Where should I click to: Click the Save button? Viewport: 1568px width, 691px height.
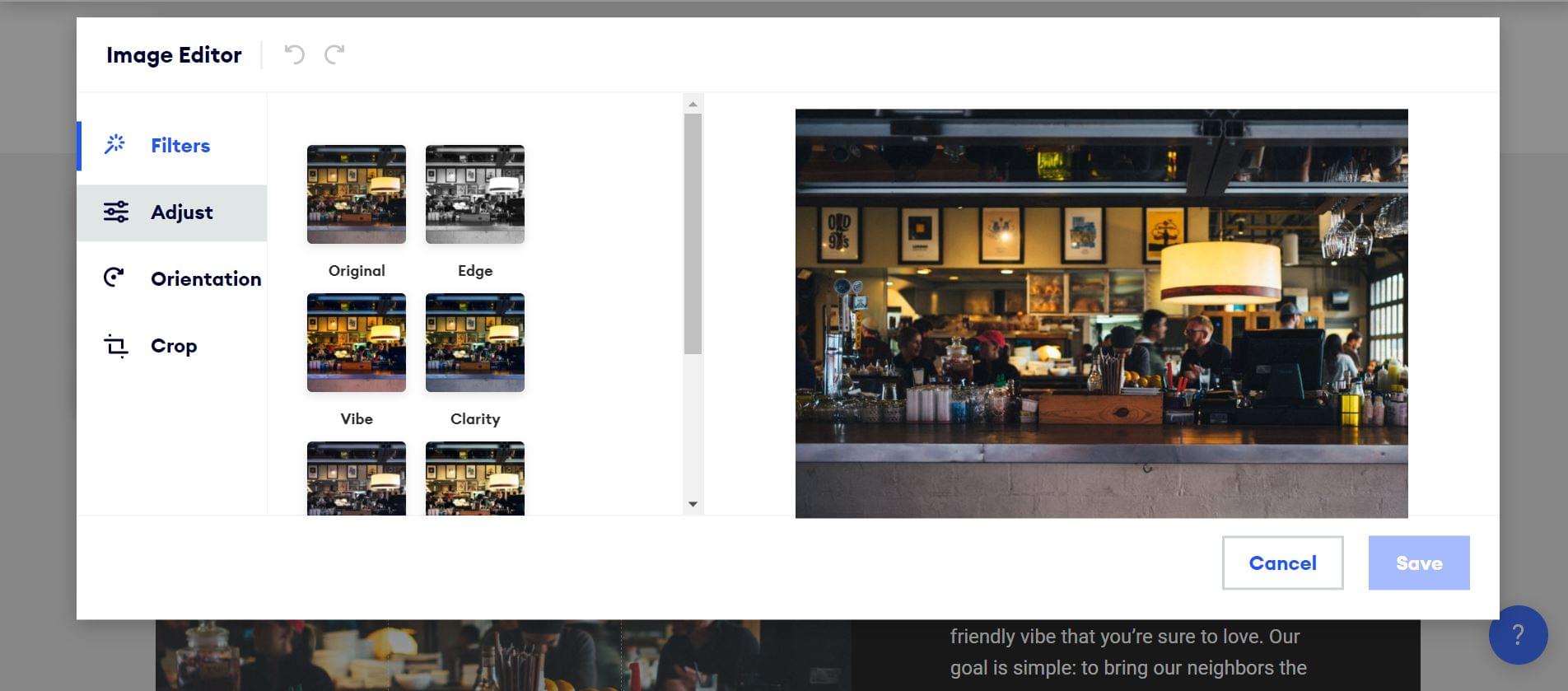click(1419, 563)
